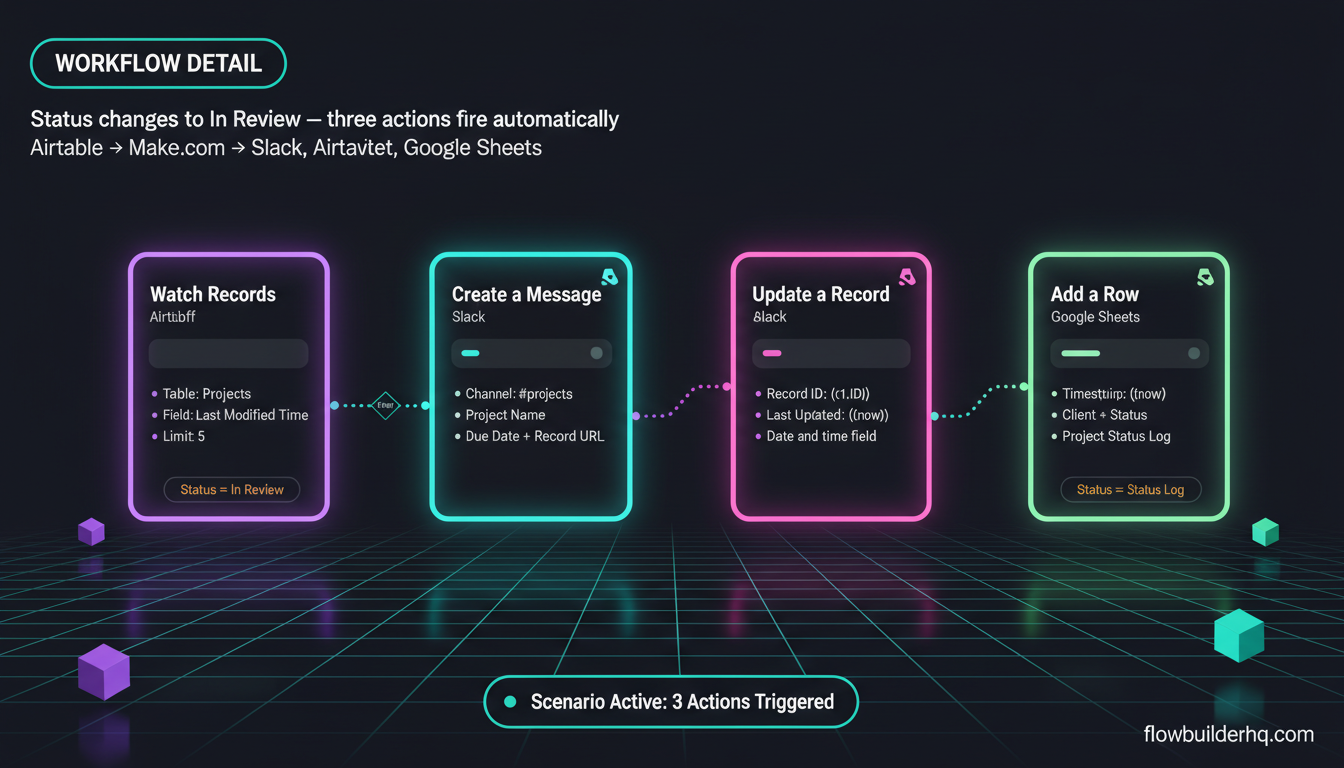Click the green input port on Add a Row card
The height and width of the screenshot is (768, 1344).
tap(1026, 386)
